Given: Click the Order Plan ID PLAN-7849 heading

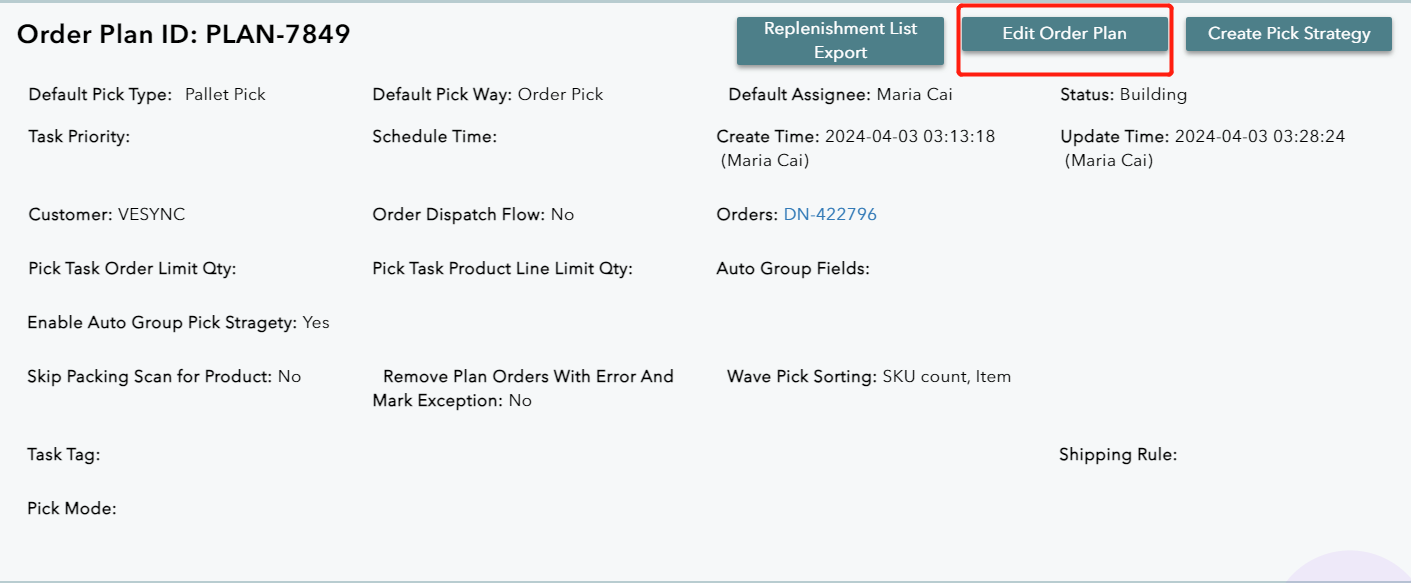Looking at the screenshot, I should point(184,34).
